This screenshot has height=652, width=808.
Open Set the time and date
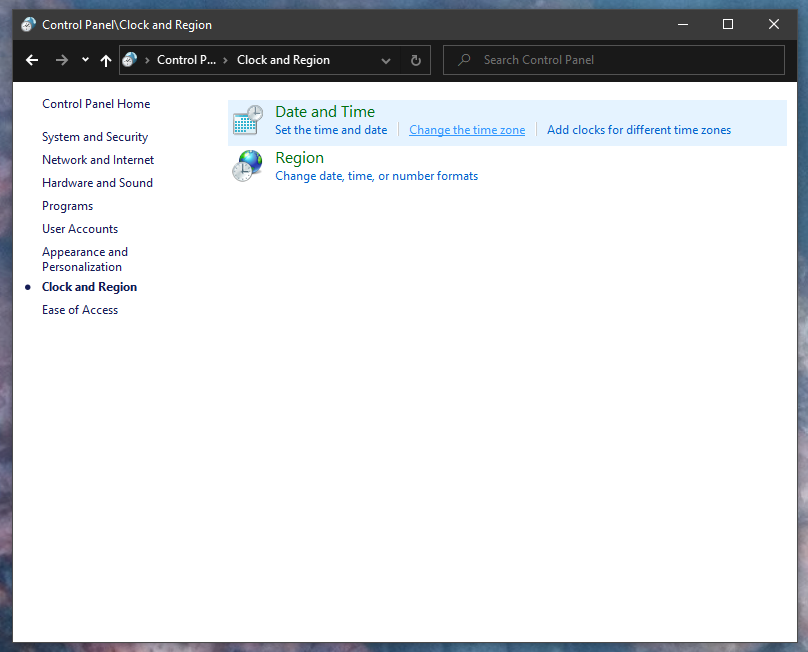[x=331, y=129]
